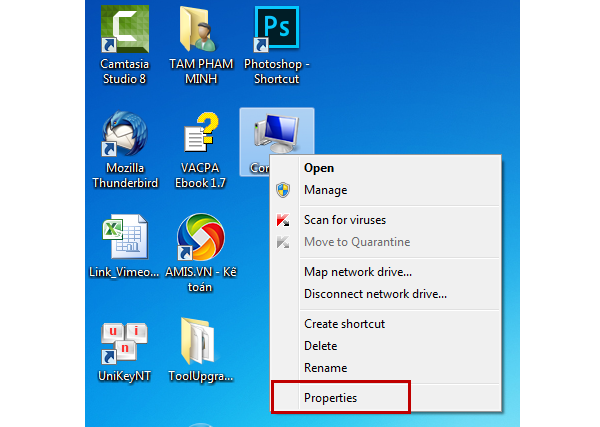The image size is (600, 427).
Task: Click Delete in the context menu
Action: [322, 346]
